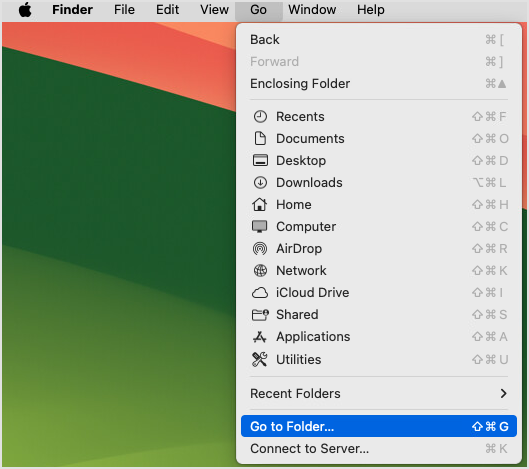Choose Go to Folder… highlighted item
529x469 pixels.
pos(379,426)
